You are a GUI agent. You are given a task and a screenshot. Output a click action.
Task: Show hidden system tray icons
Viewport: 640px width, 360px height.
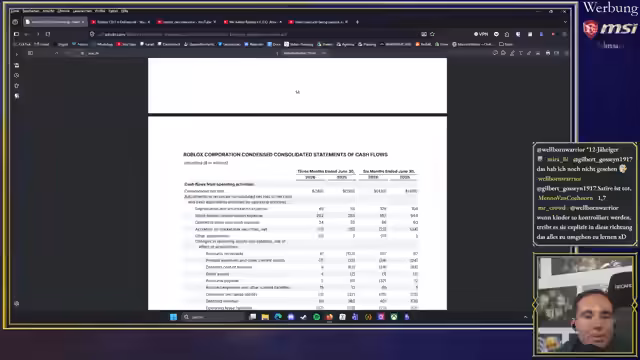526,317
